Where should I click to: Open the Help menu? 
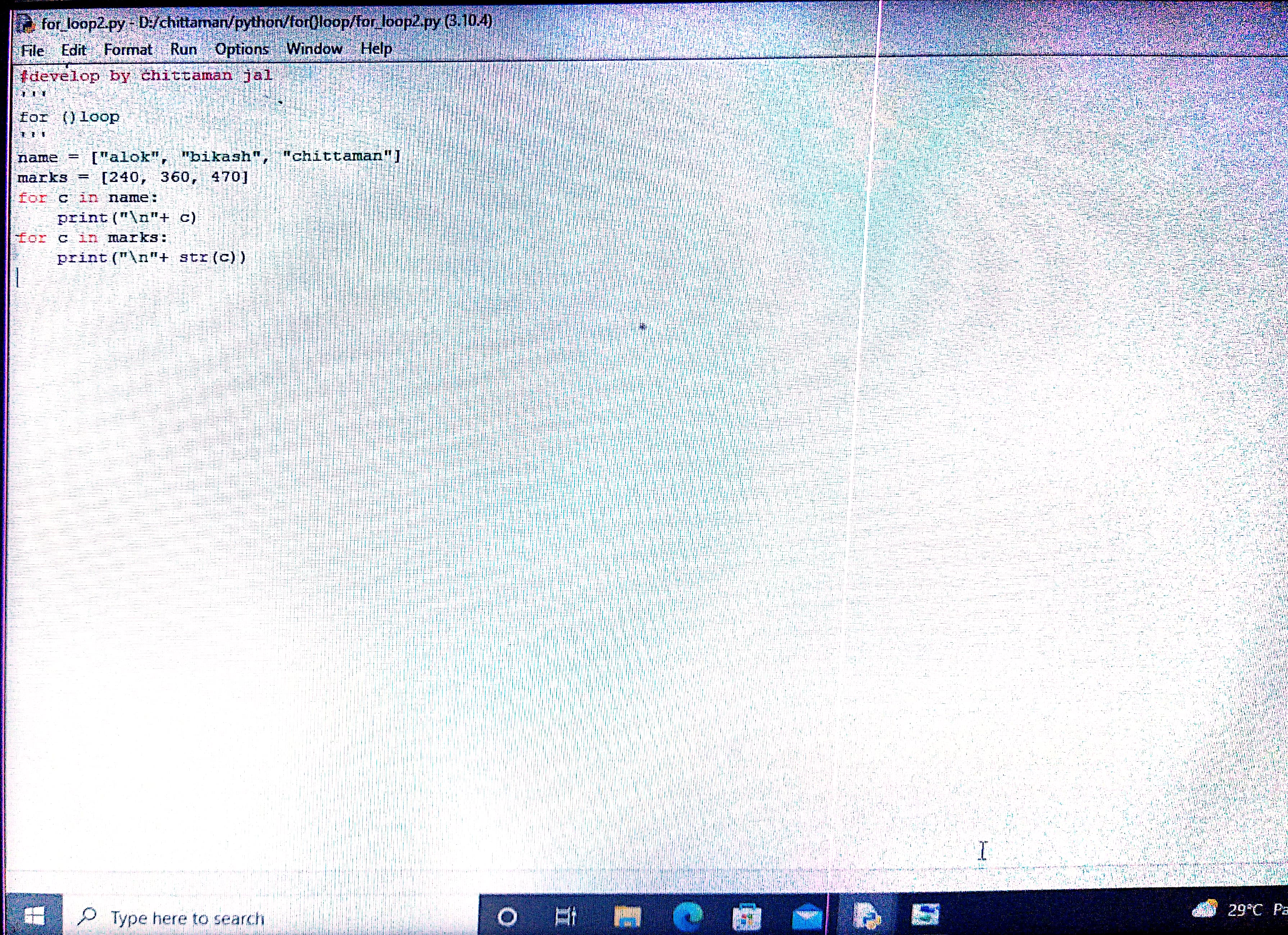point(376,48)
